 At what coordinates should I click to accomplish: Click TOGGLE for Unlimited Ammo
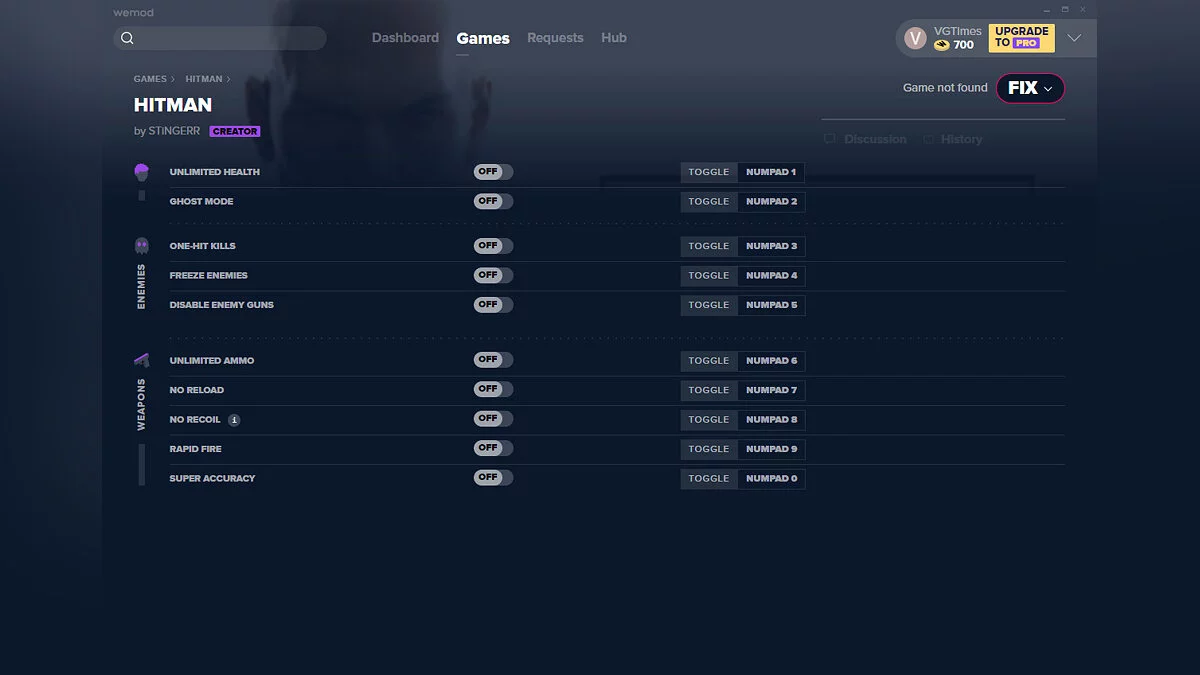709,360
